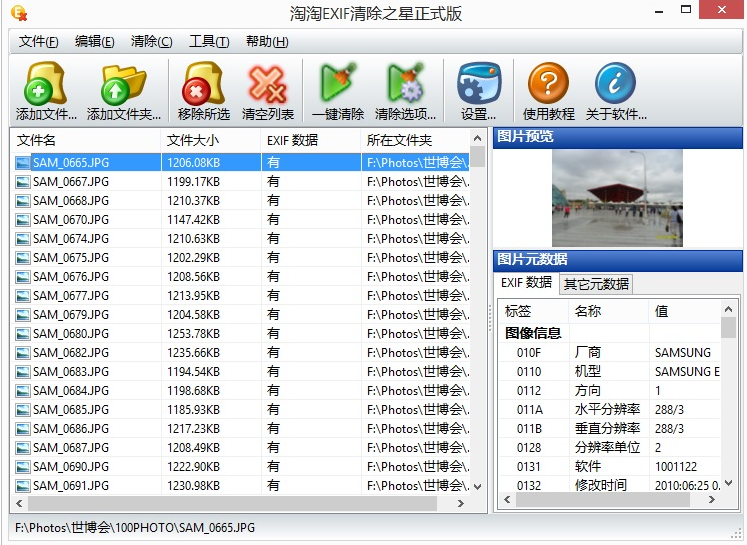
Task: Click the file icon of SAM_0667.JPG
Action: point(22,182)
